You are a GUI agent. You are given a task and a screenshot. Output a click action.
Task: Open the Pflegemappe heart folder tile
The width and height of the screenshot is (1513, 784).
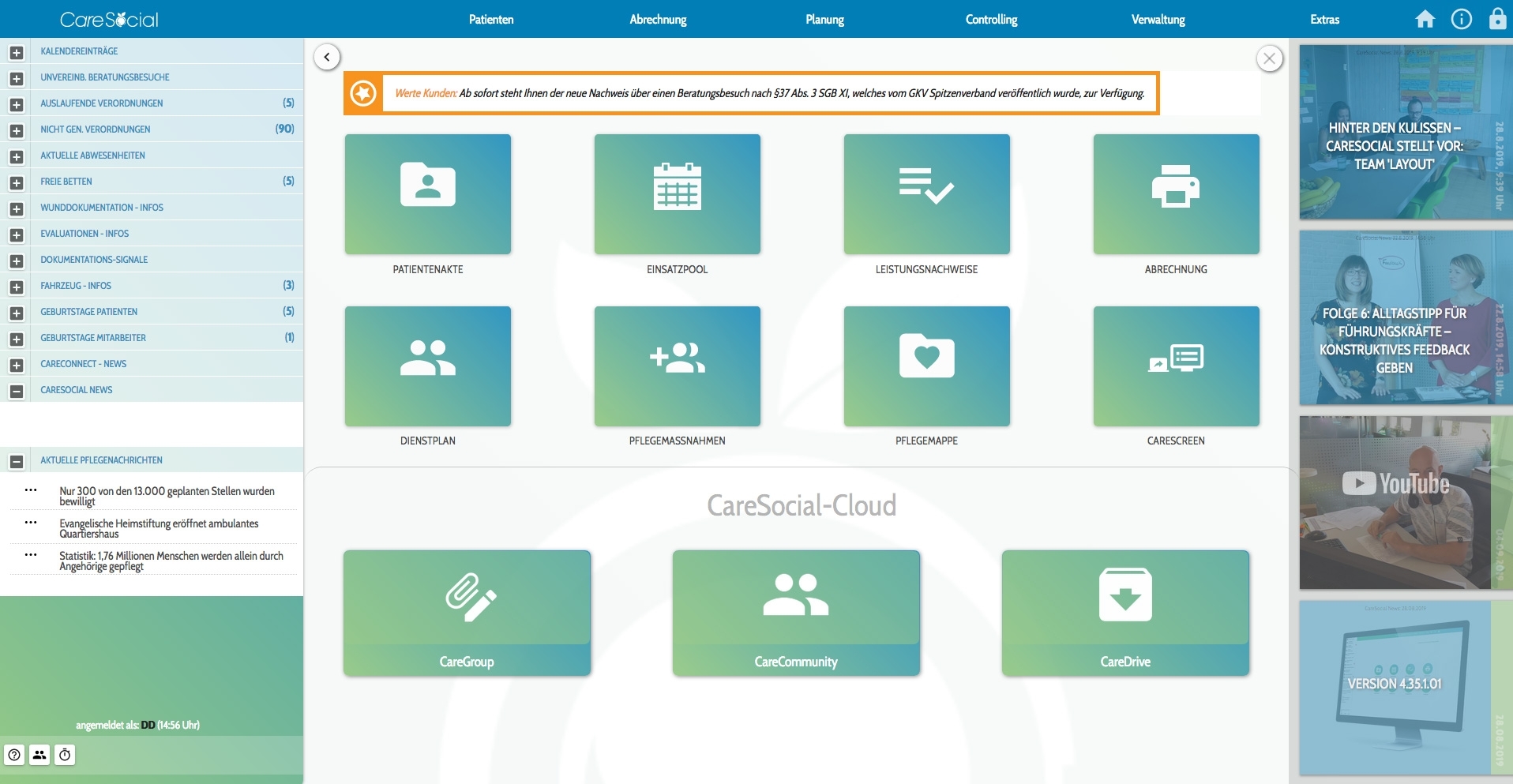click(927, 366)
